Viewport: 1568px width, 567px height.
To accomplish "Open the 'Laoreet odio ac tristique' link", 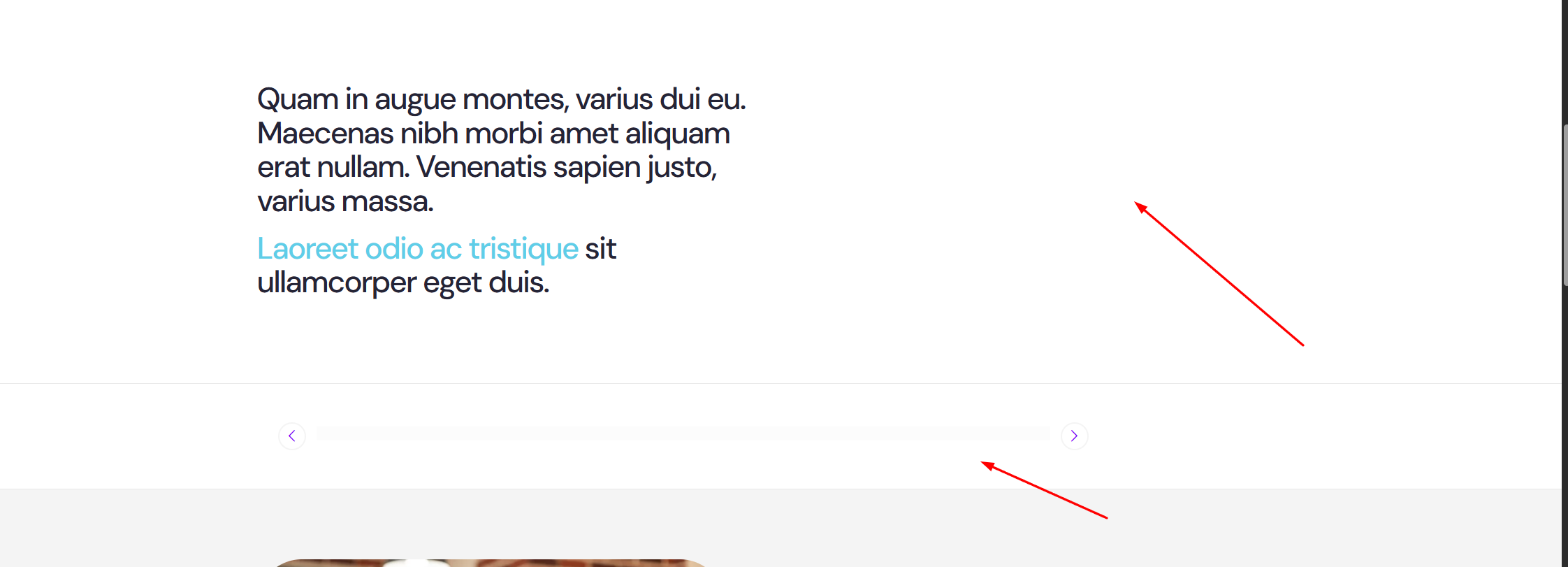I will [x=418, y=249].
